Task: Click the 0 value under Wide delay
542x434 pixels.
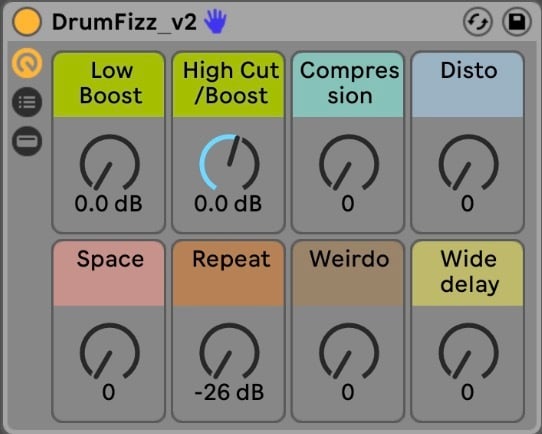Action: tap(467, 392)
